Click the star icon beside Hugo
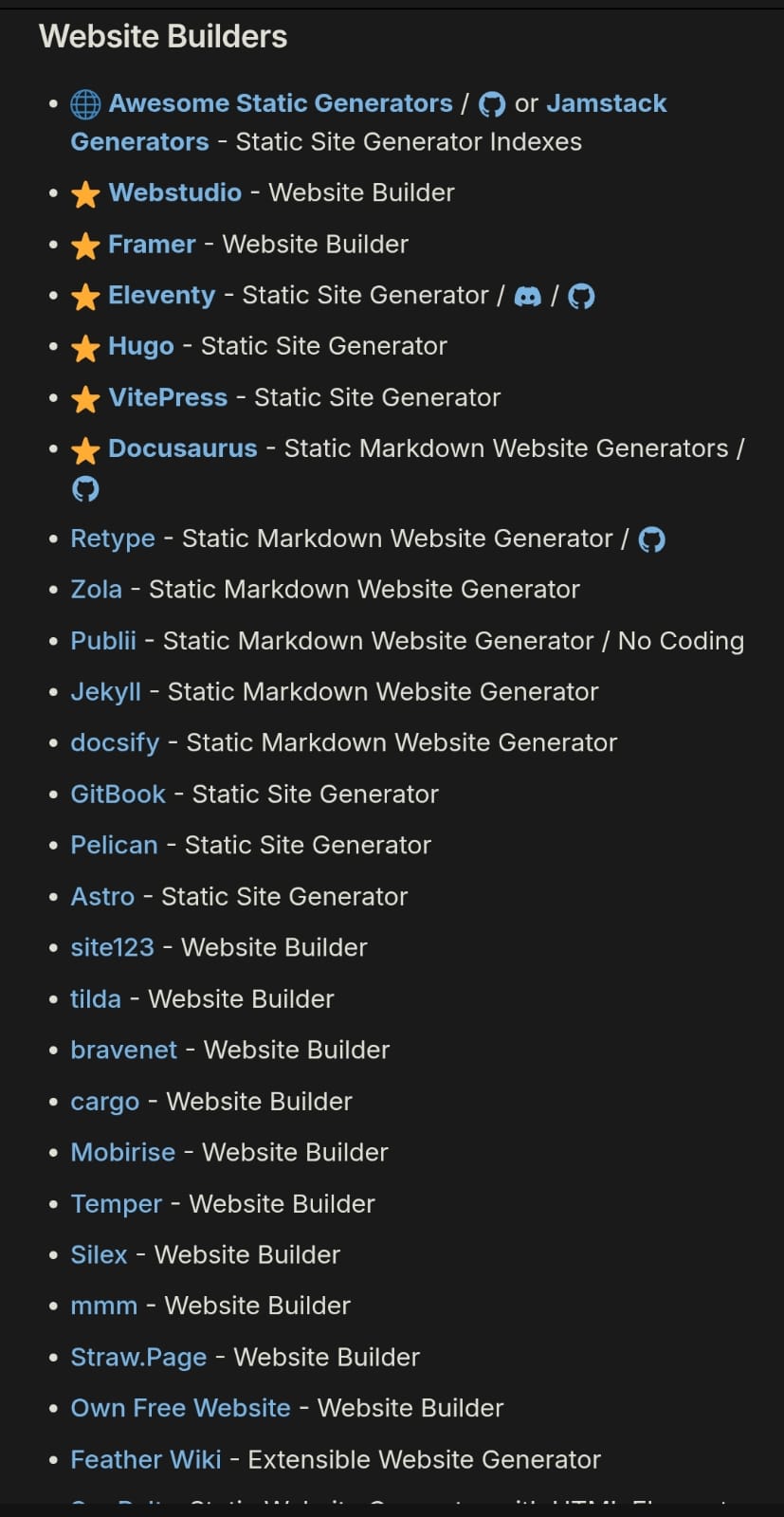This screenshot has height=1517, width=784. (85, 347)
